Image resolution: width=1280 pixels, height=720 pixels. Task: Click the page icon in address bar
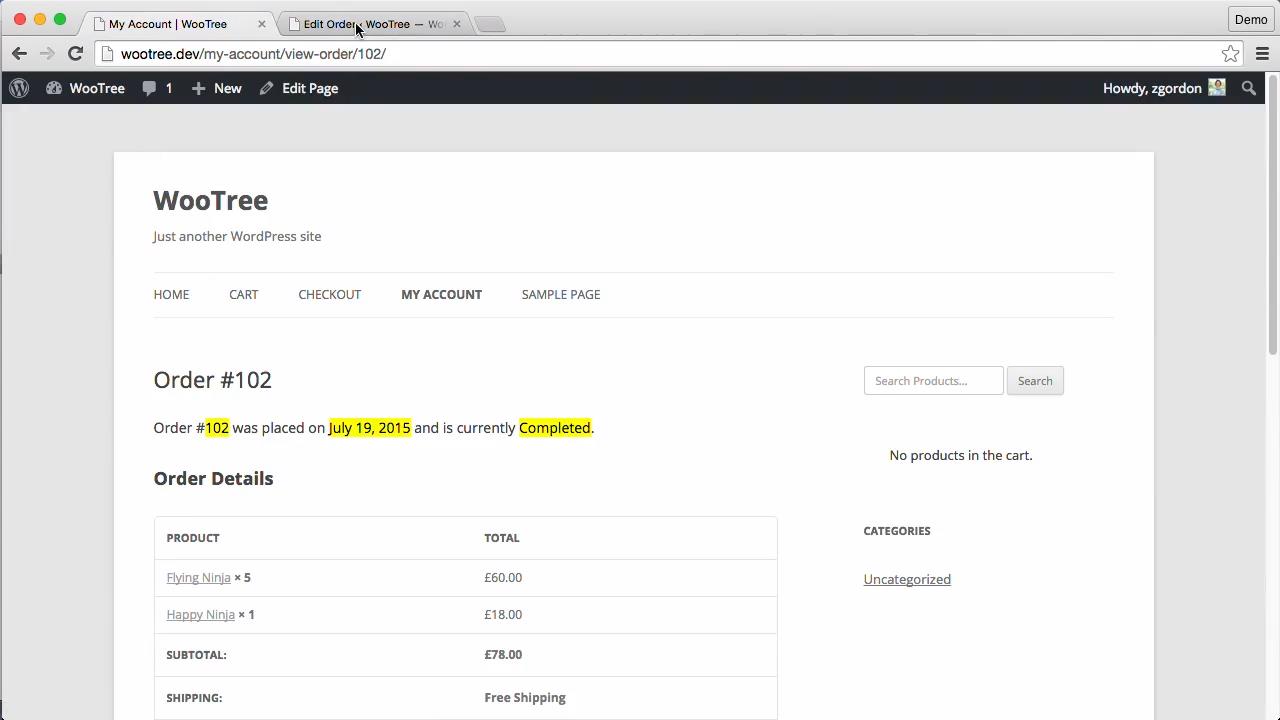point(108,54)
